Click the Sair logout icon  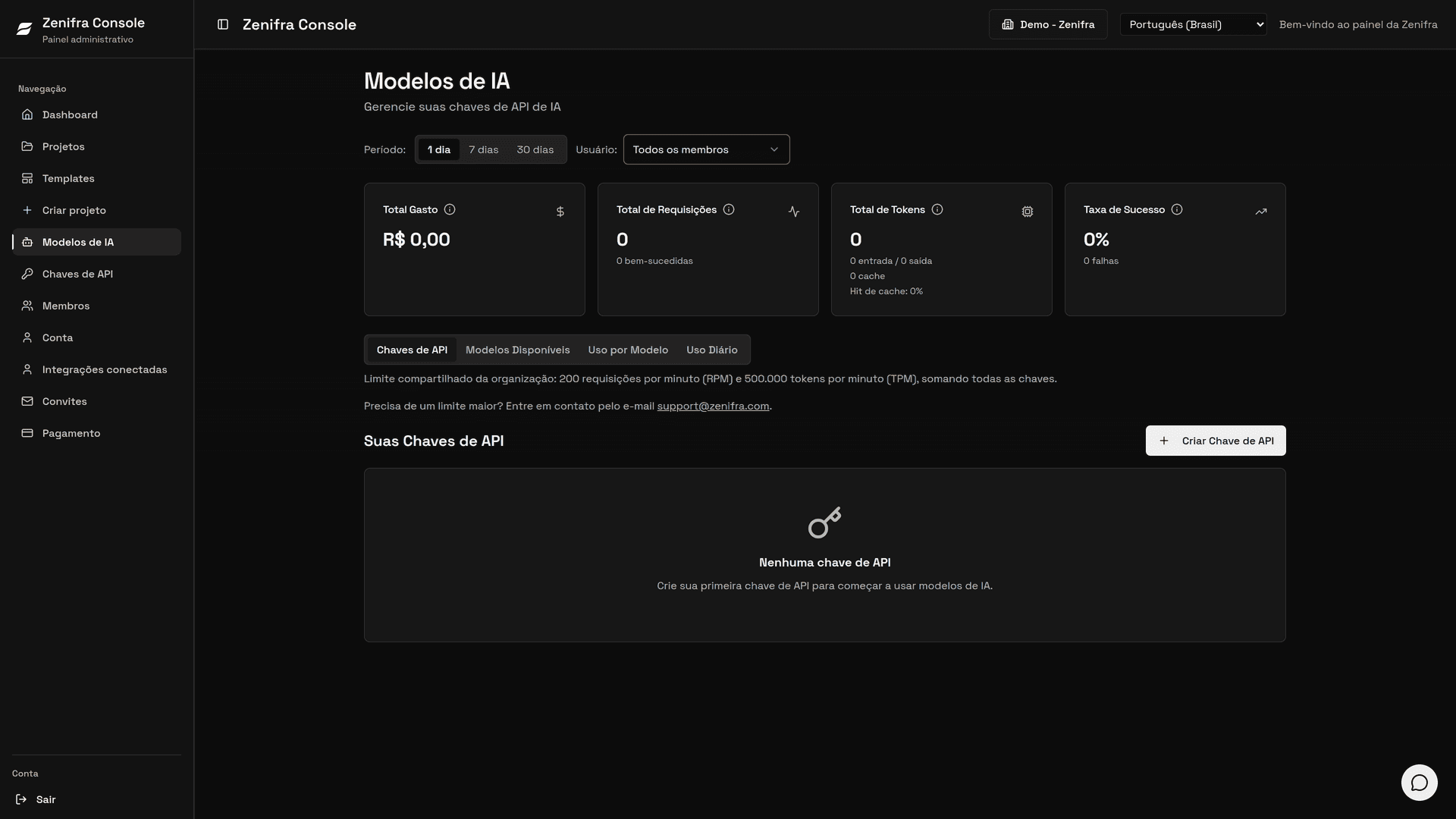coord(21,799)
